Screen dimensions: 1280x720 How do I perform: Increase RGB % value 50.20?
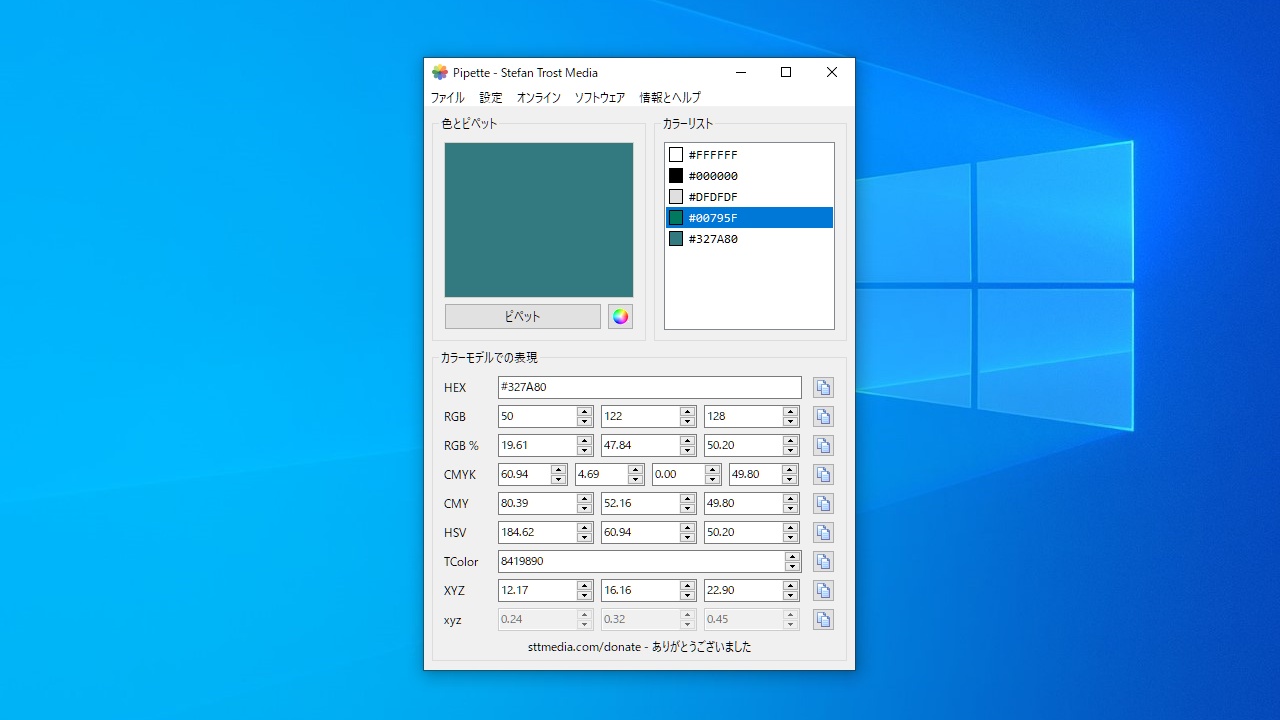(791, 441)
